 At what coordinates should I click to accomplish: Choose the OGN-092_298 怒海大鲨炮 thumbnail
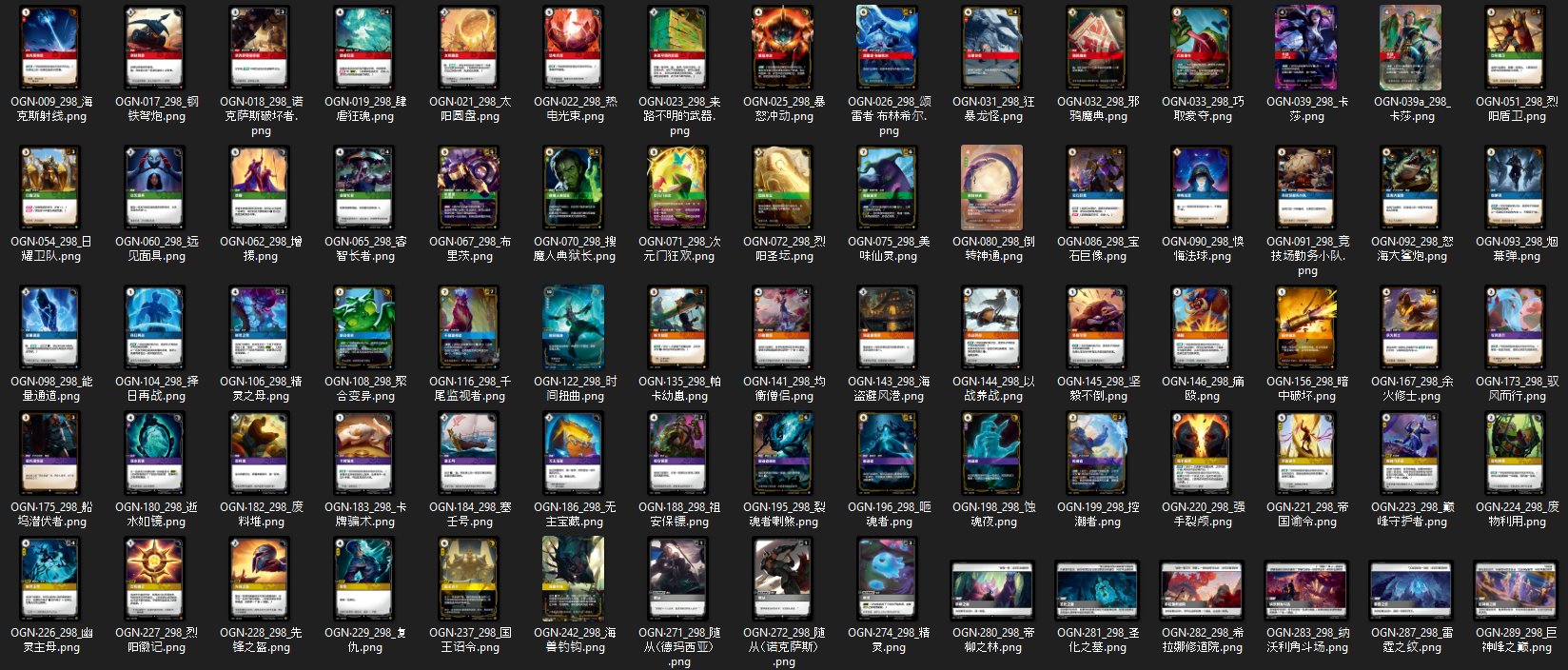tap(1412, 187)
